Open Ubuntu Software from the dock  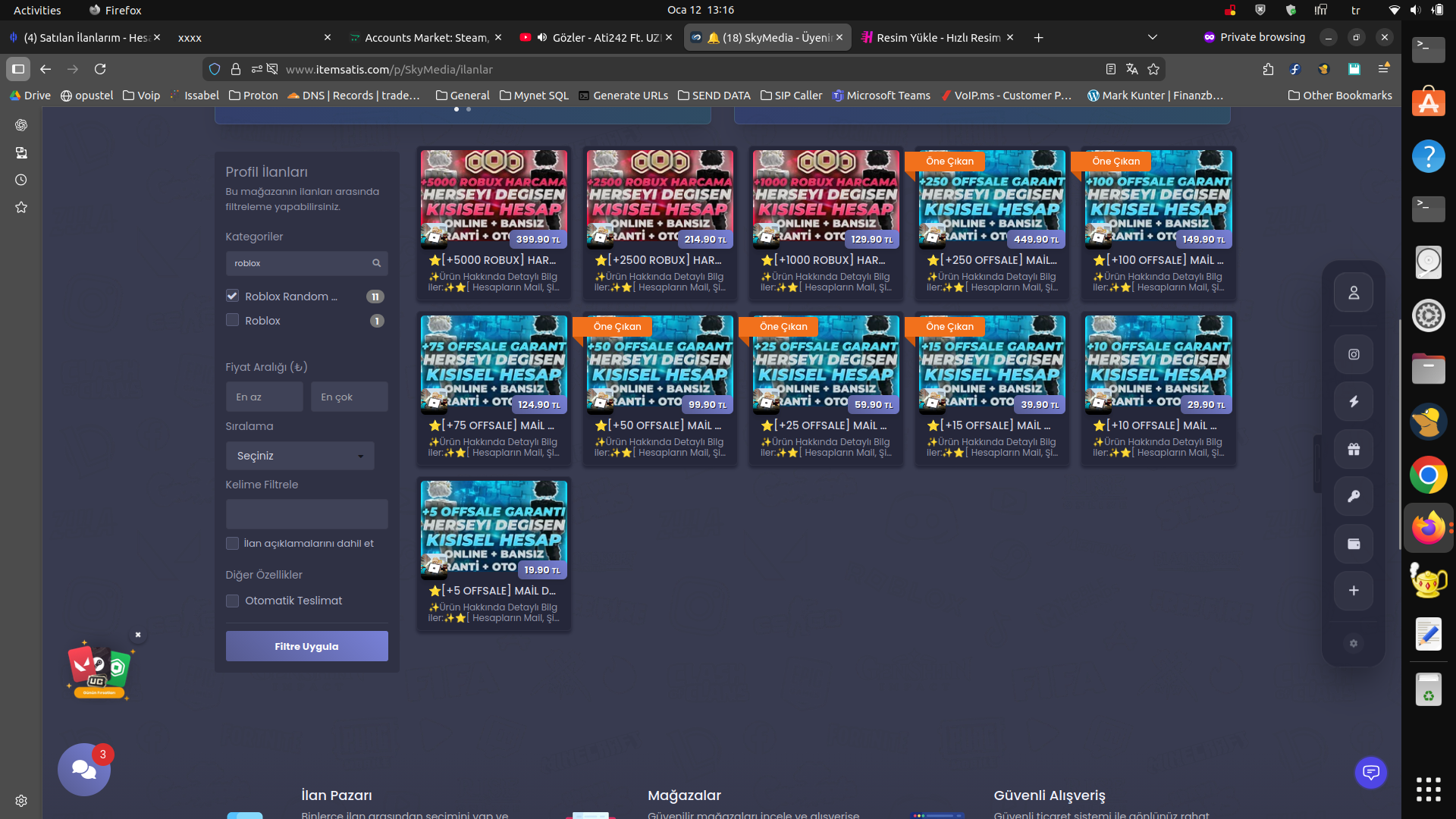point(1429,102)
